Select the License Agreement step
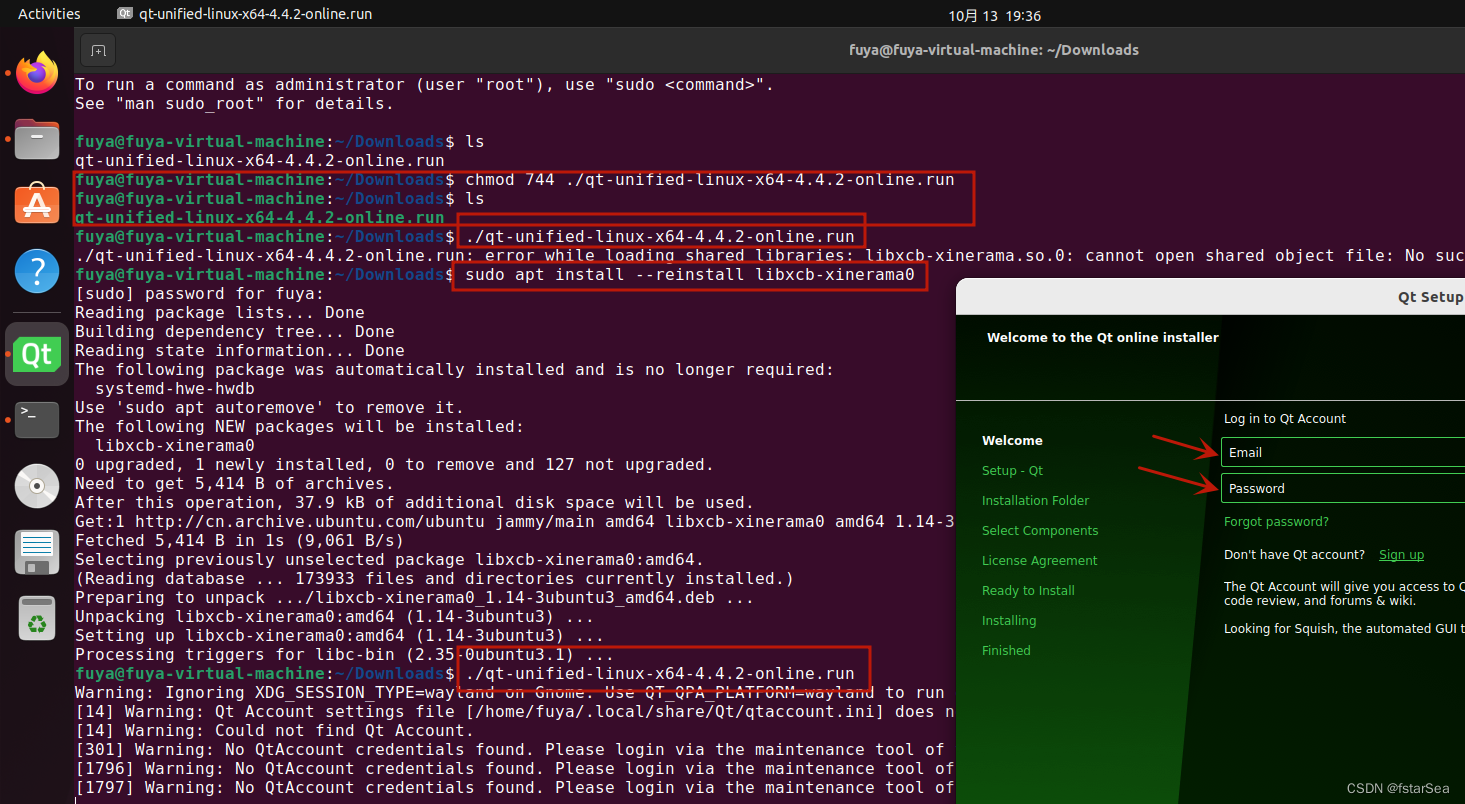This screenshot has width=1465, height=804. tap(1039, 561)
